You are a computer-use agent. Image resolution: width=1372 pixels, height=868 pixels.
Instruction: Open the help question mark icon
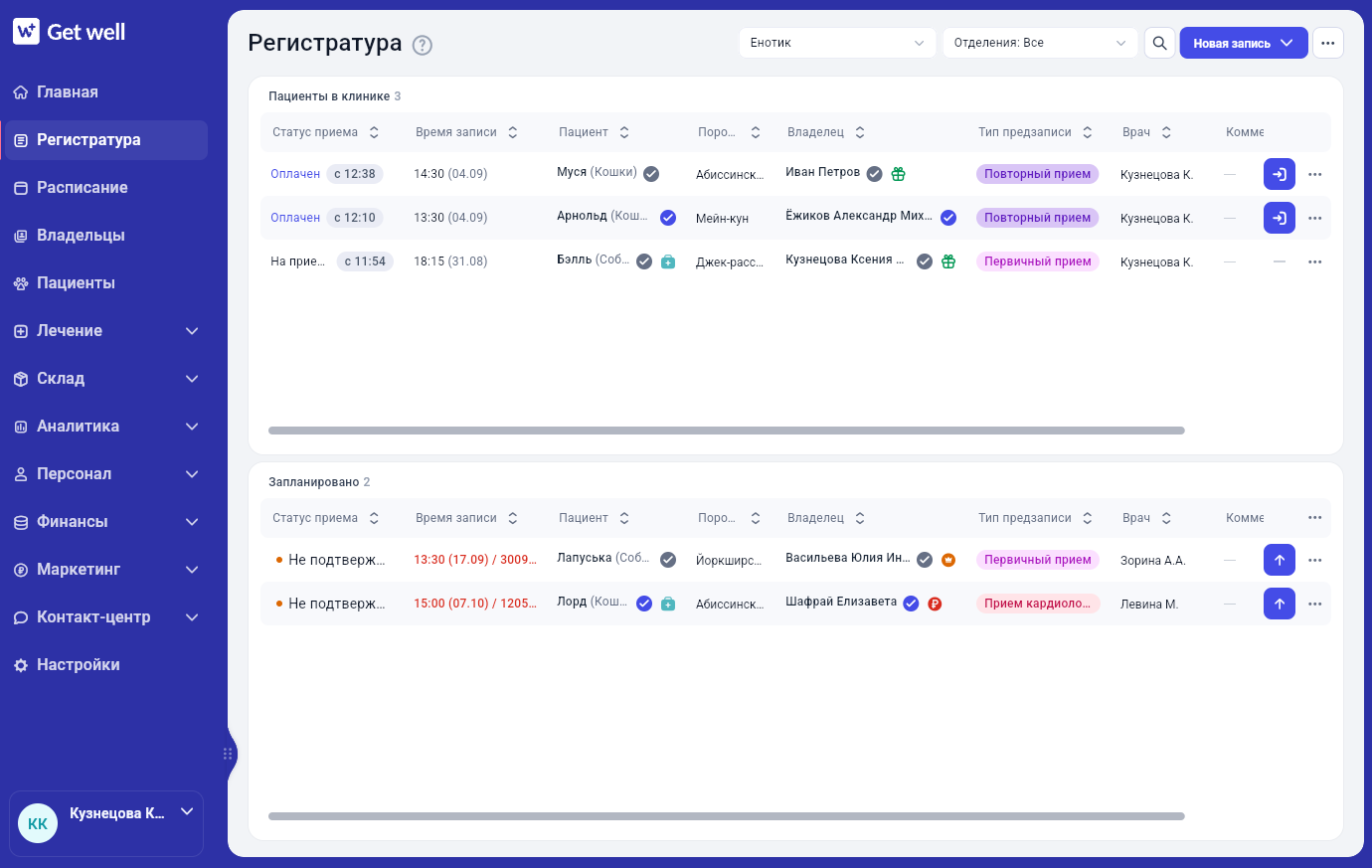(423, 45)
